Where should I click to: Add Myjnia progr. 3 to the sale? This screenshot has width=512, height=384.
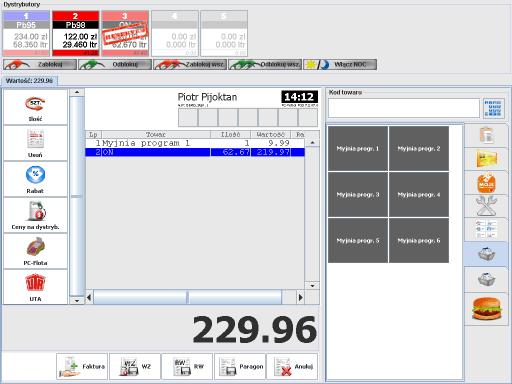(x=358, y=194)
